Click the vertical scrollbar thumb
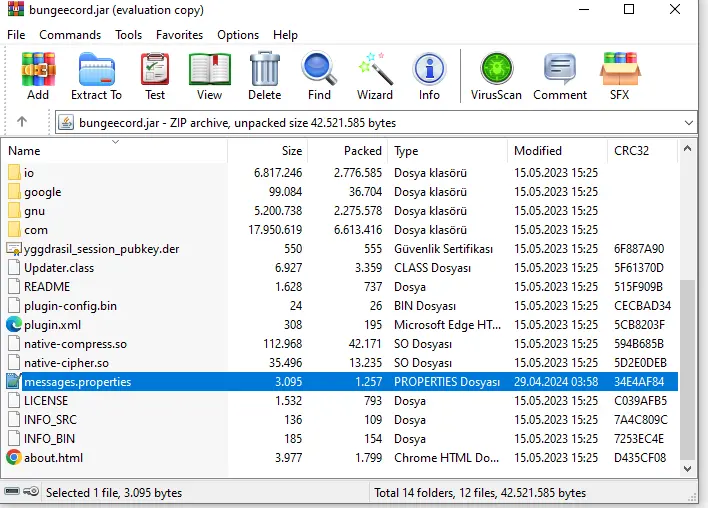Image resolution: width=708 pixels, height=508 pixels. pyautogui.click(x=687, y=370)
